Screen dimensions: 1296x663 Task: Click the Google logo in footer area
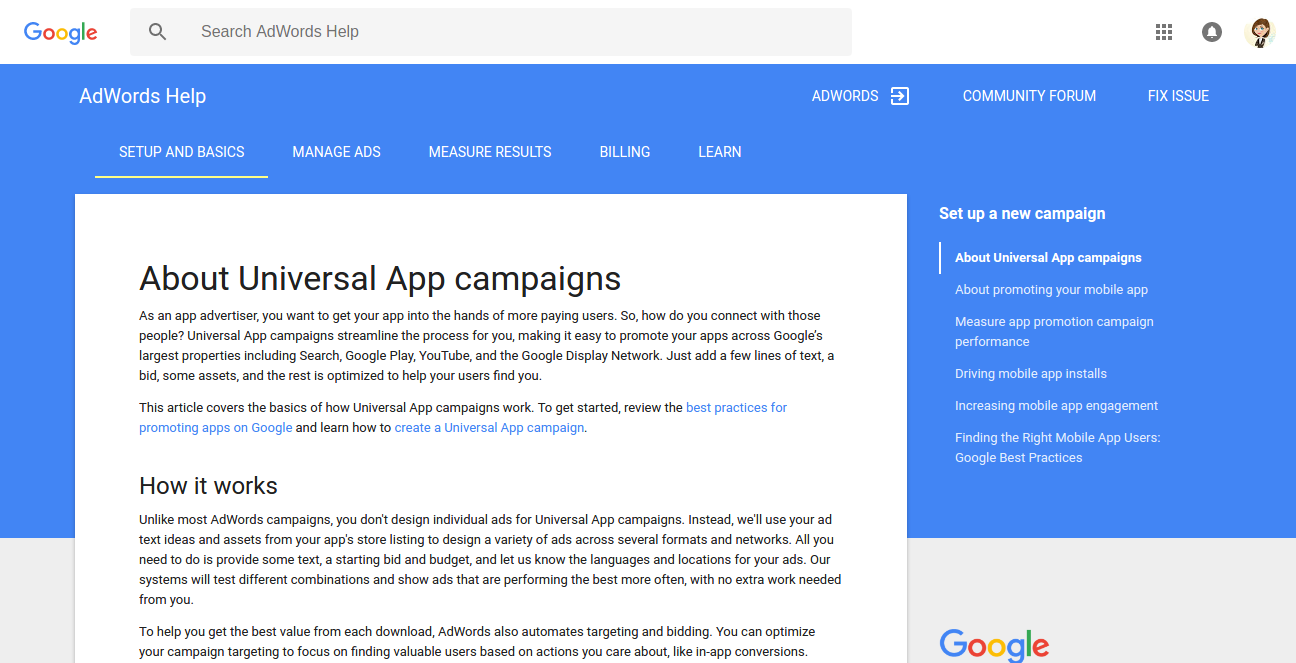pos(994,645)
